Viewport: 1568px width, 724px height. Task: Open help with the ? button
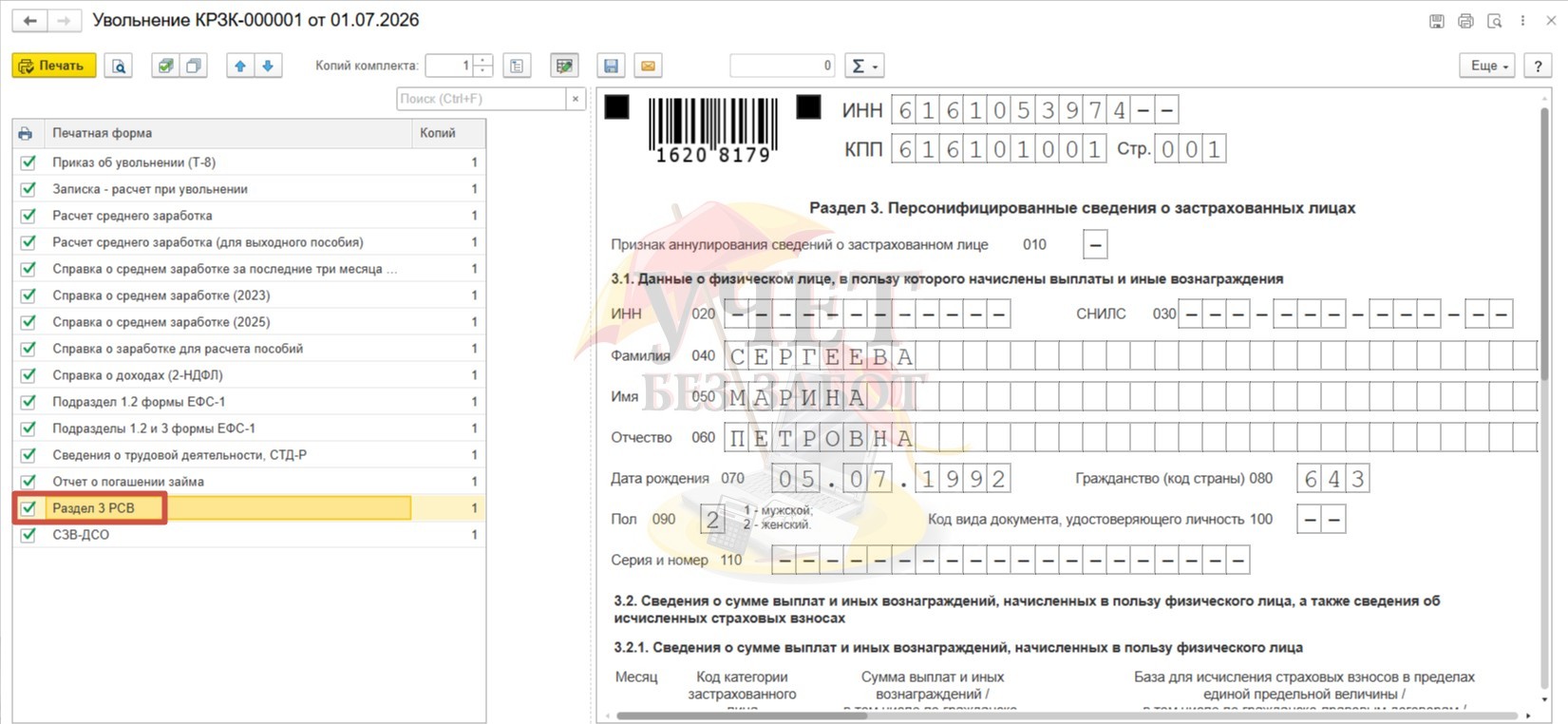click(x=1538, y=66)
